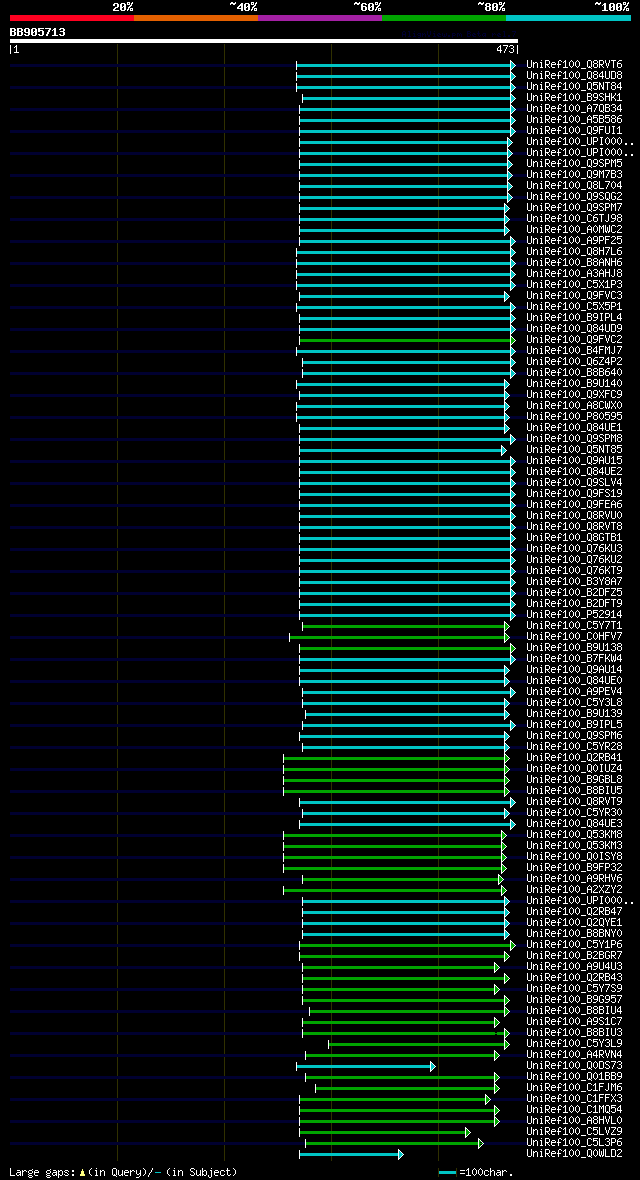Select the cyan alignment bar for Q0DS73
Screen dimensions: 640x1180
click(366, 1066)
